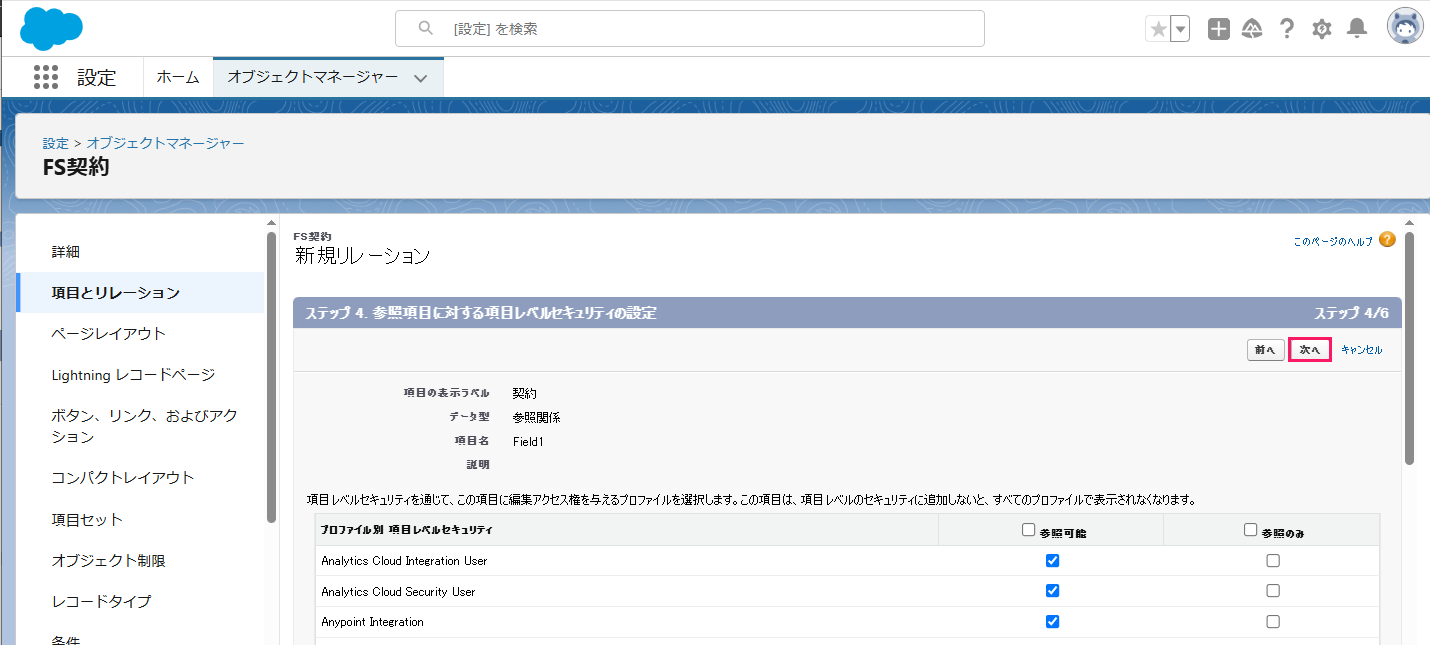
Task: Check 参照のみ for Analytics Cloud Integration User
Action: pos(1273,561)
